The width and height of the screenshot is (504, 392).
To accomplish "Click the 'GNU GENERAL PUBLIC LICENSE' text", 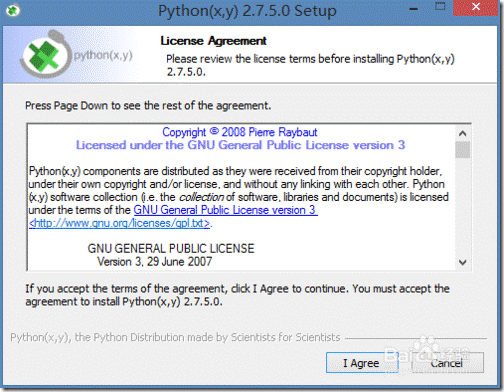I will pyautogui.click(x=171, y=249).
